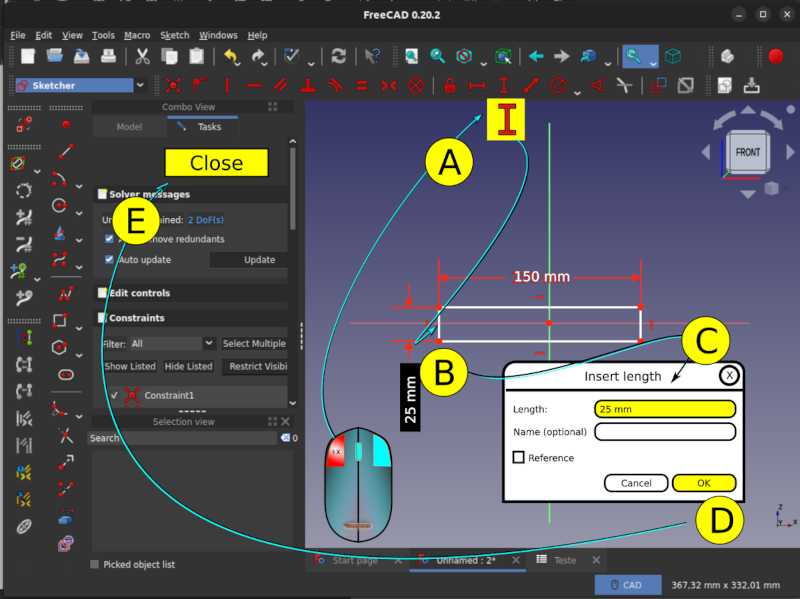Apply the equal constraint tool
Image resolution: width=800 pixels, height=599 pixels.
tap(362, 85)
